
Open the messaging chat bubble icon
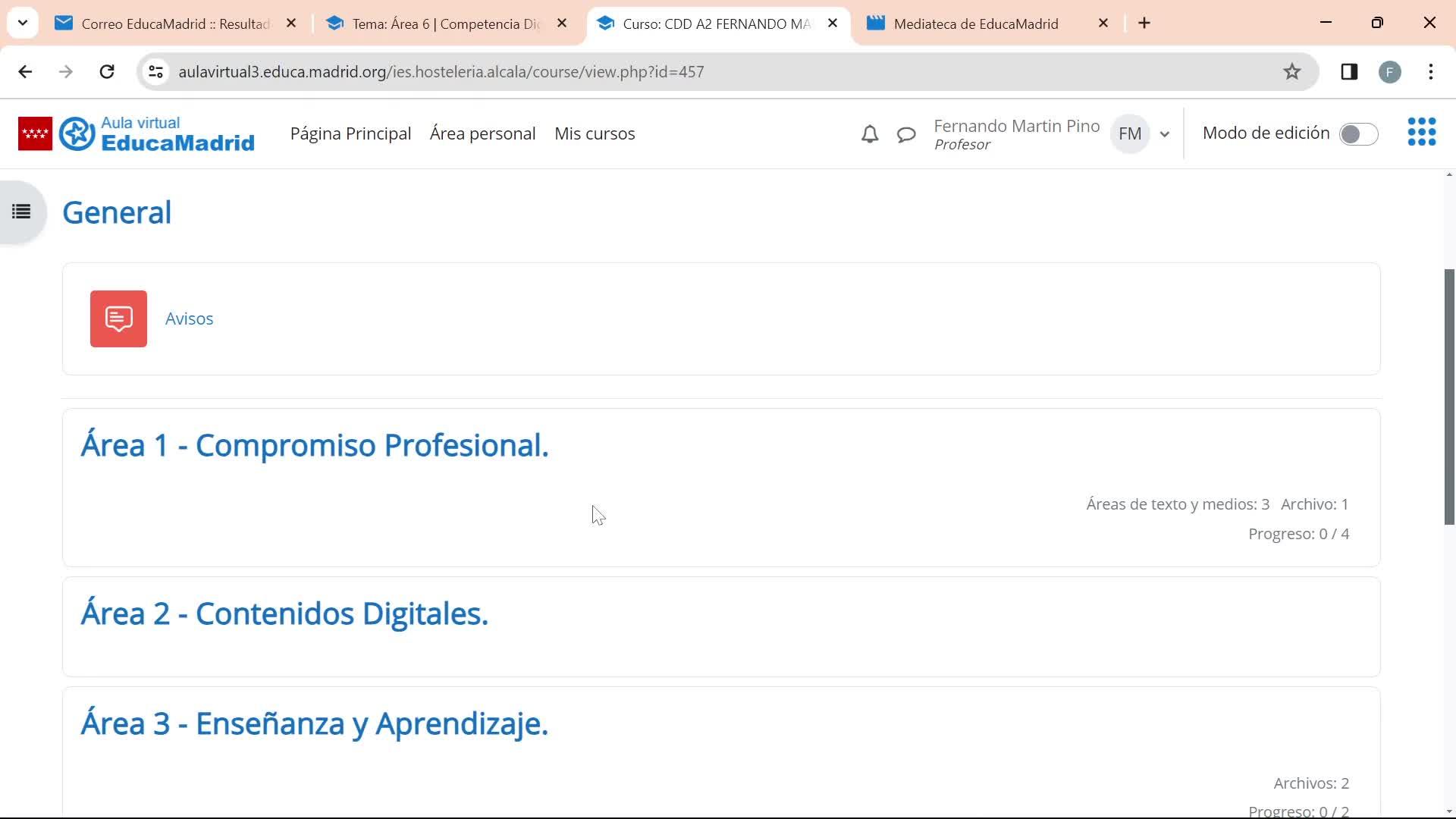pos(906,135)
